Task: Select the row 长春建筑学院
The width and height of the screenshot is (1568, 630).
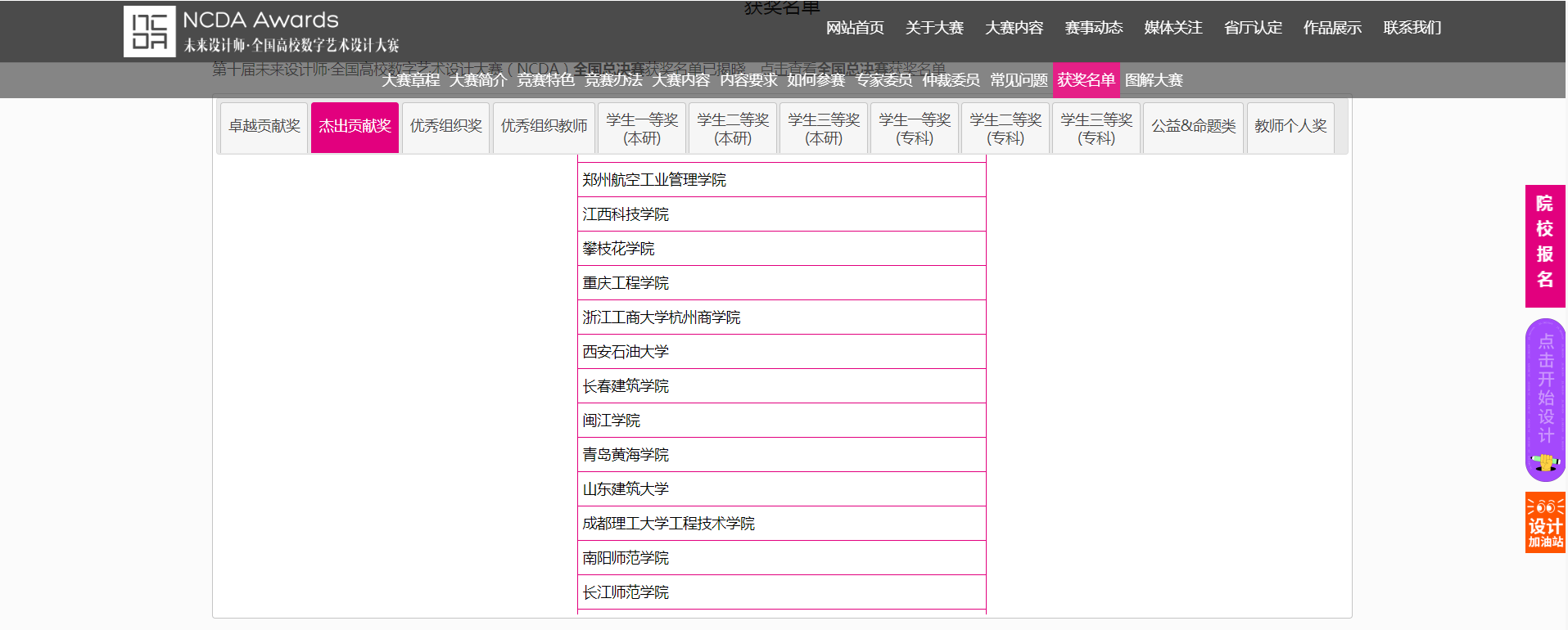Action: 782,386
